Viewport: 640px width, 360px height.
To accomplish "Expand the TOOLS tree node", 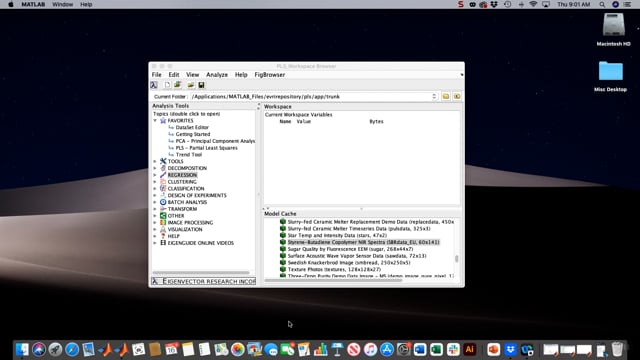I will (155, 161).
